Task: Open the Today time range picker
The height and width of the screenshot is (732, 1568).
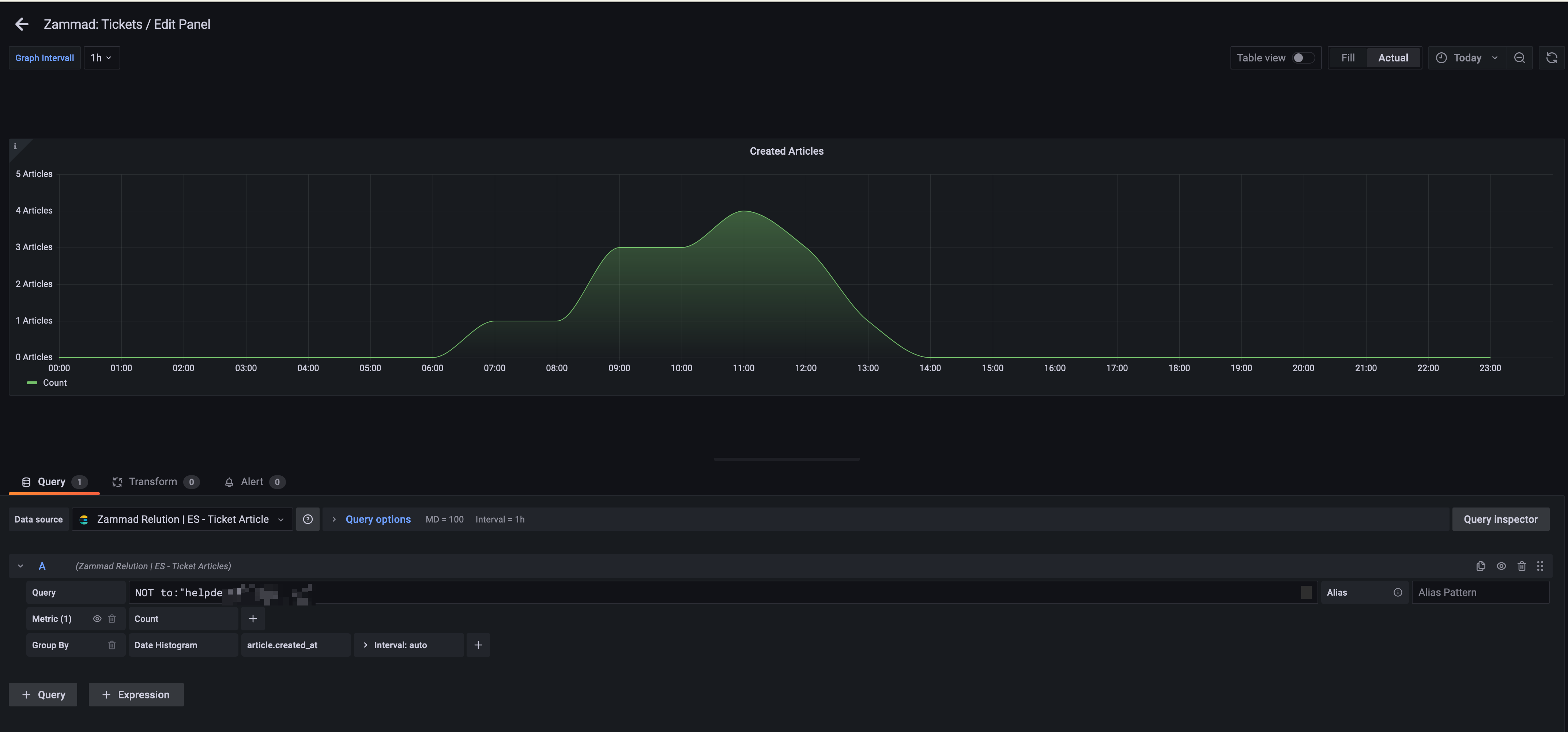Action: [1467, 58]
